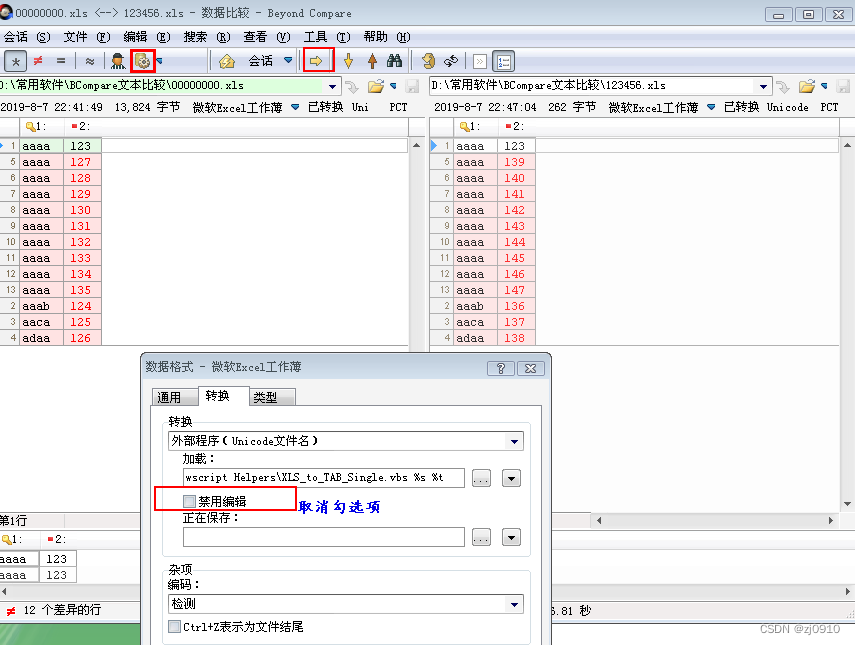Click the previous difference up-arrow icon
The image size is (855, 645).
tap(370, 59)
